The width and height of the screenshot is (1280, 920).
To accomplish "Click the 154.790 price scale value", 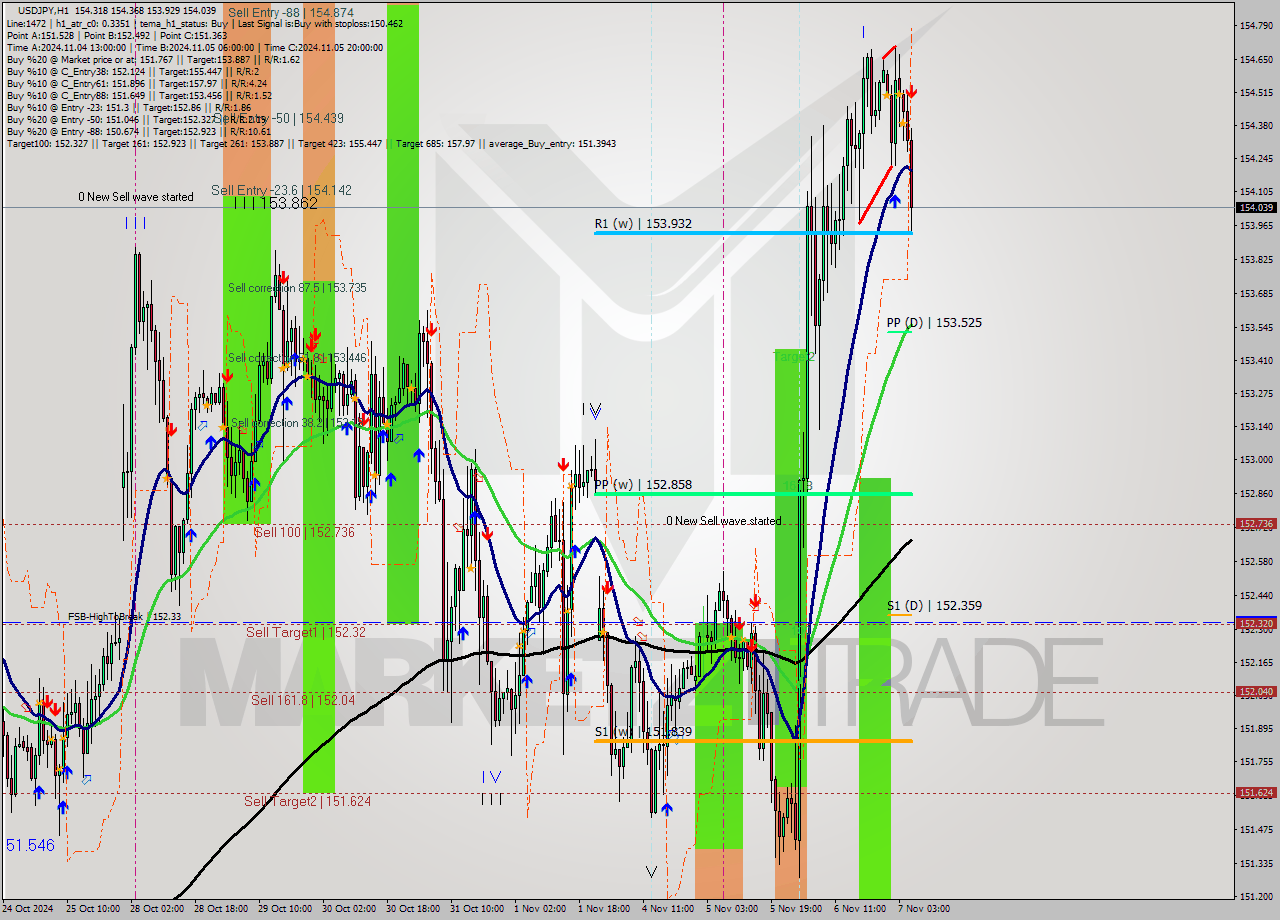I will tap(1256, 25).
